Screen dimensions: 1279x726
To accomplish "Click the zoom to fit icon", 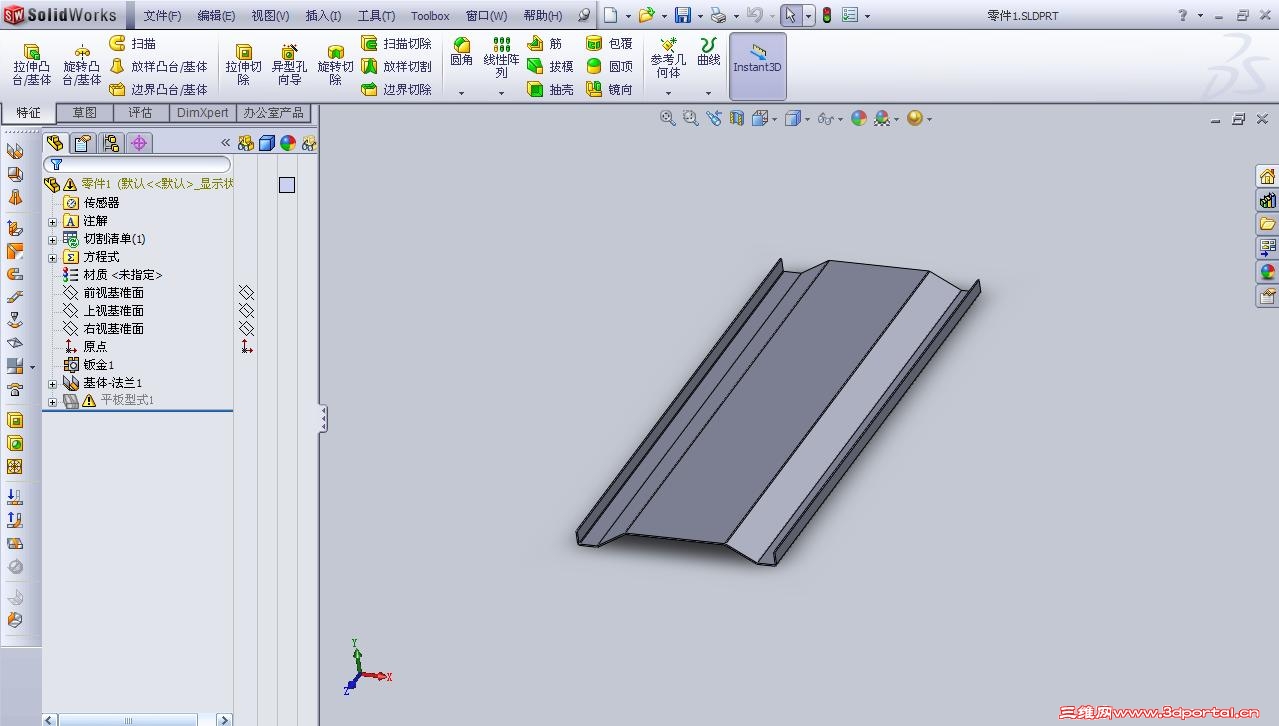I will coord(667,118).
